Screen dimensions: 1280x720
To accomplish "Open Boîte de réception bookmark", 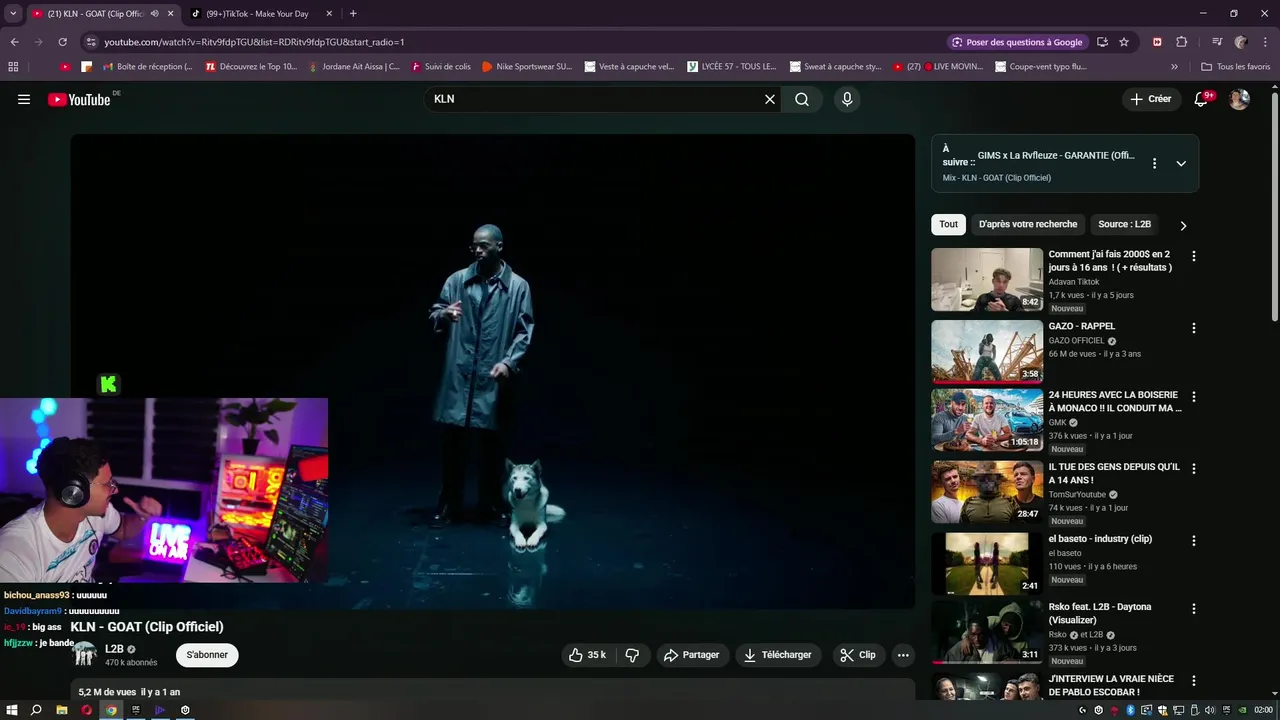I will (146, 67).
